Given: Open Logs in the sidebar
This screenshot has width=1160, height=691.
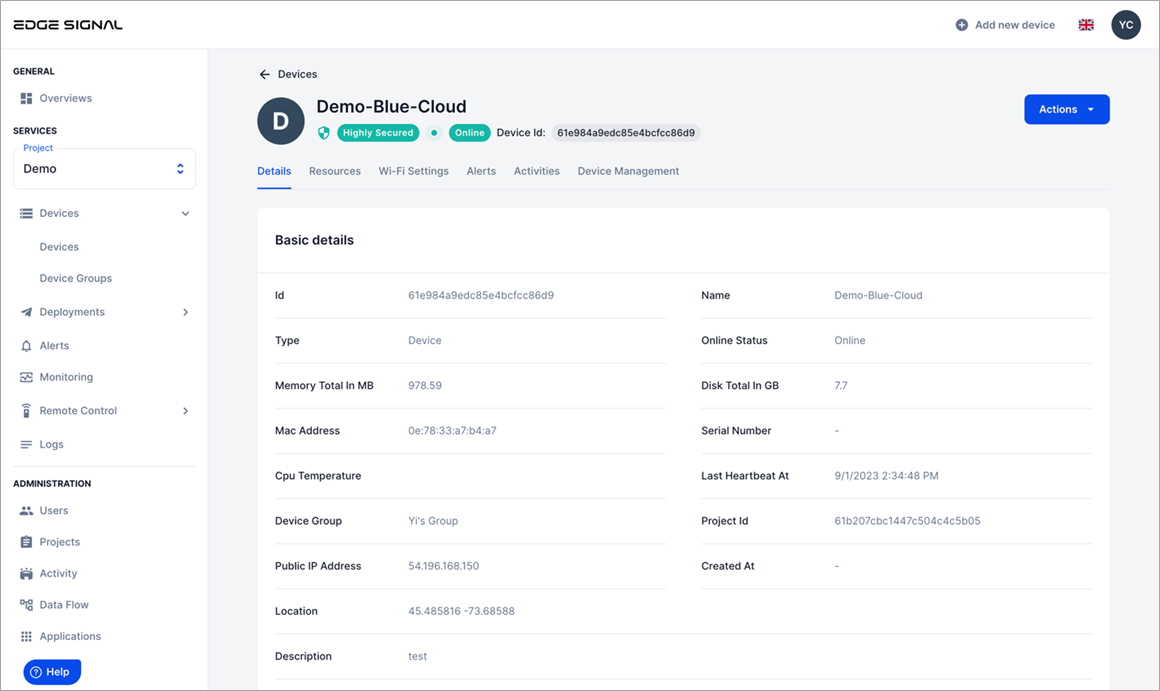Looking at the screenshot, I should tap(52, 445).
